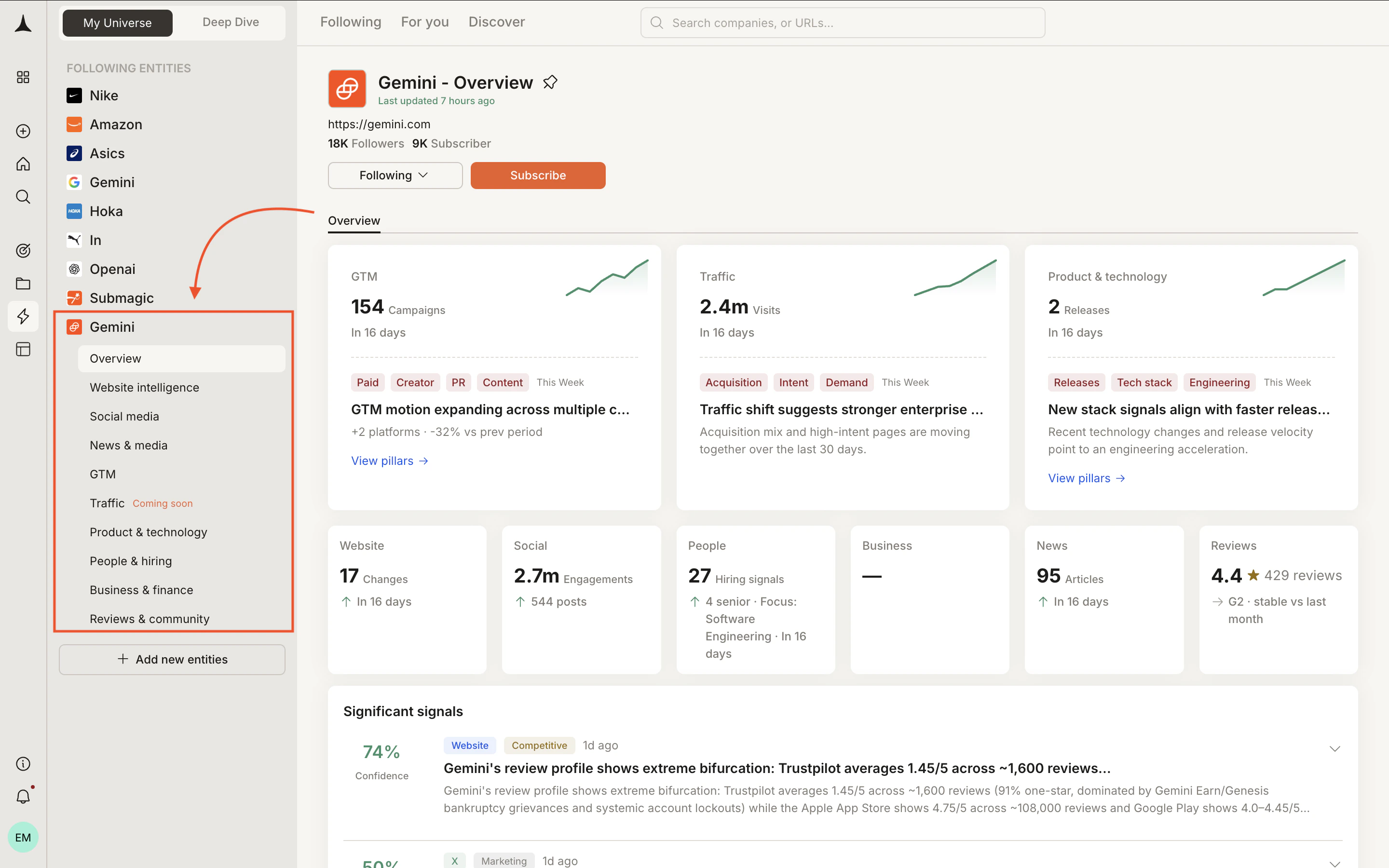
Task: Open the Reviews 4.4 rating card
Action: click(x=1278, y=600)
